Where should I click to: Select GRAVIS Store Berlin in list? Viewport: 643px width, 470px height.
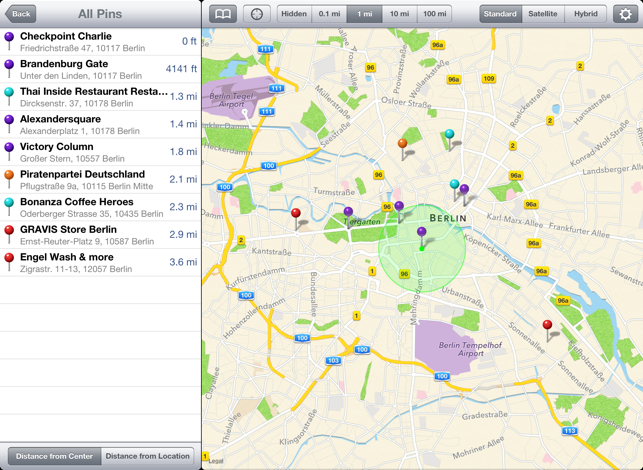point(100,234)
